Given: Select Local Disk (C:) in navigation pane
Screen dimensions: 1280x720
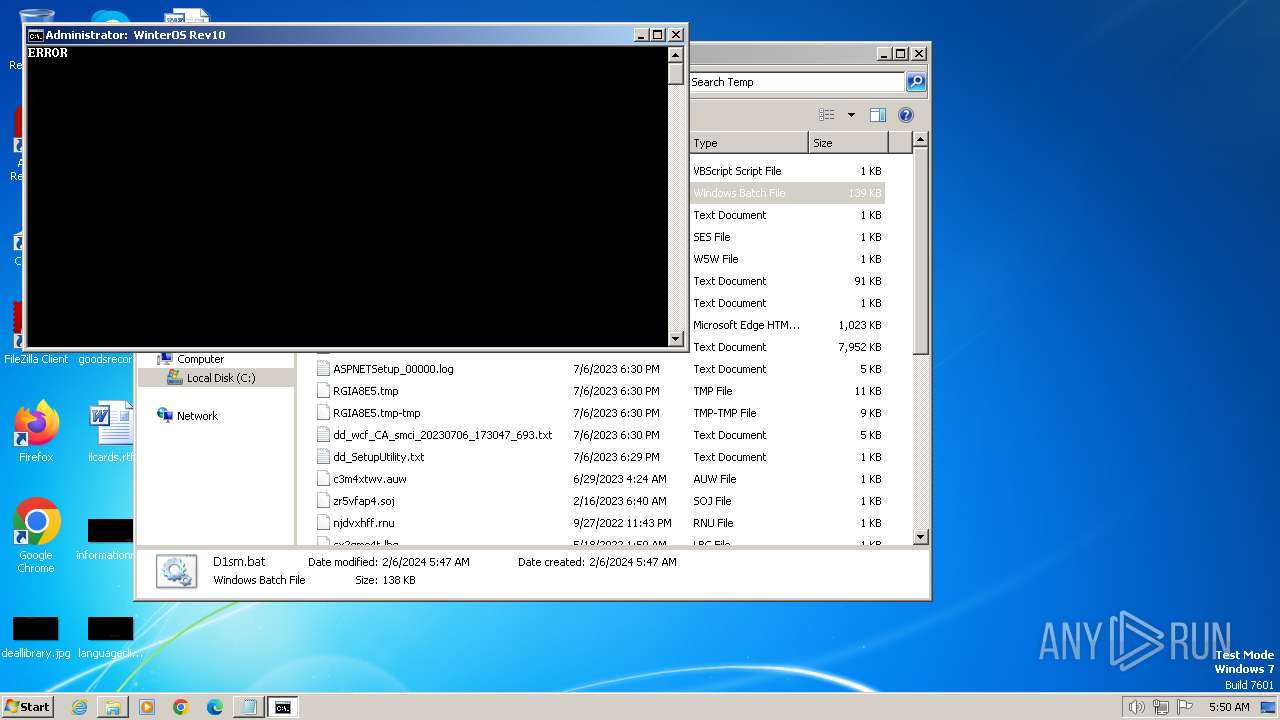Looking at the screenshot, I should [220, 378].
